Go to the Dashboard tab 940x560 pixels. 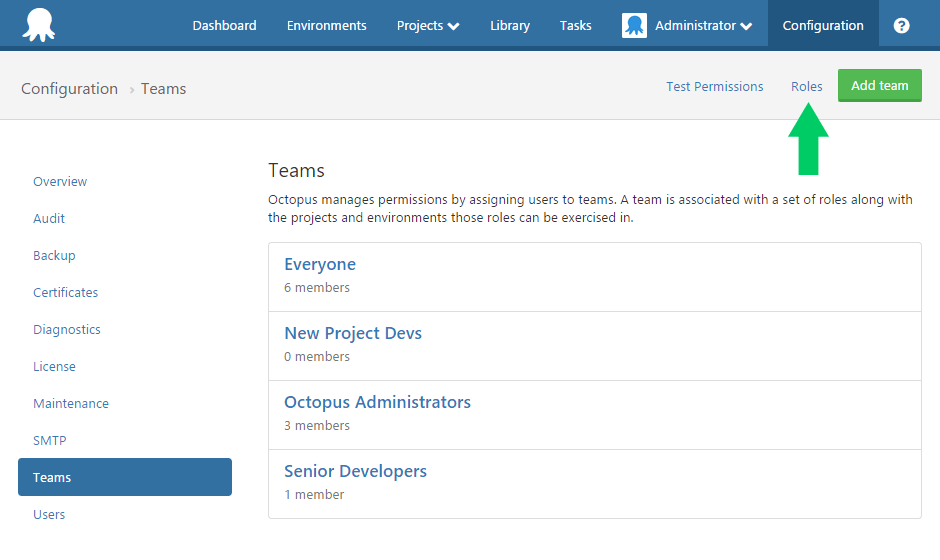coord(224,25)
